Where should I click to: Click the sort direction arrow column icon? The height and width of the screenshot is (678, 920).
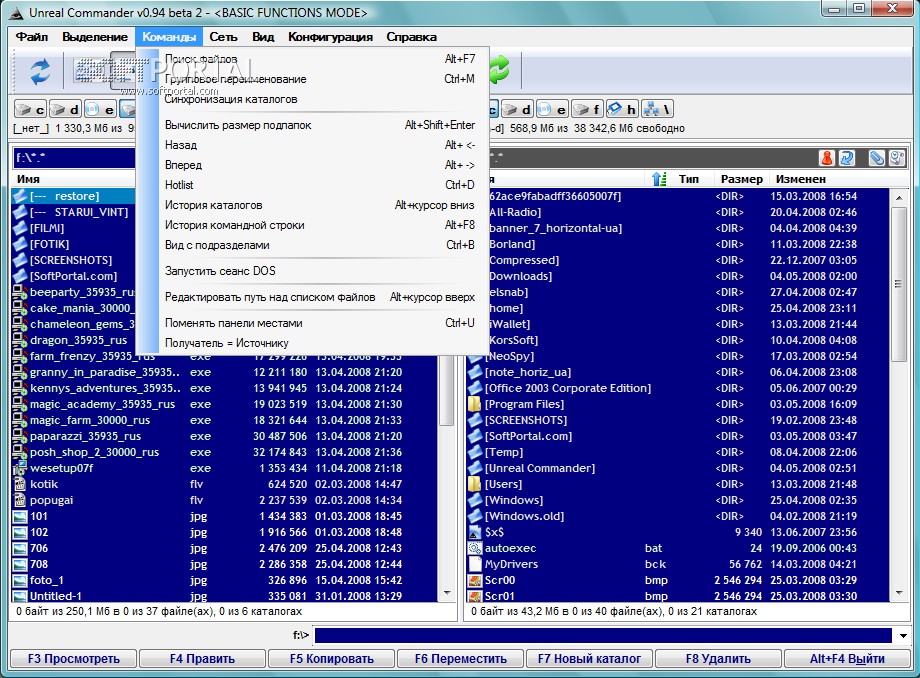click(659, 179)
